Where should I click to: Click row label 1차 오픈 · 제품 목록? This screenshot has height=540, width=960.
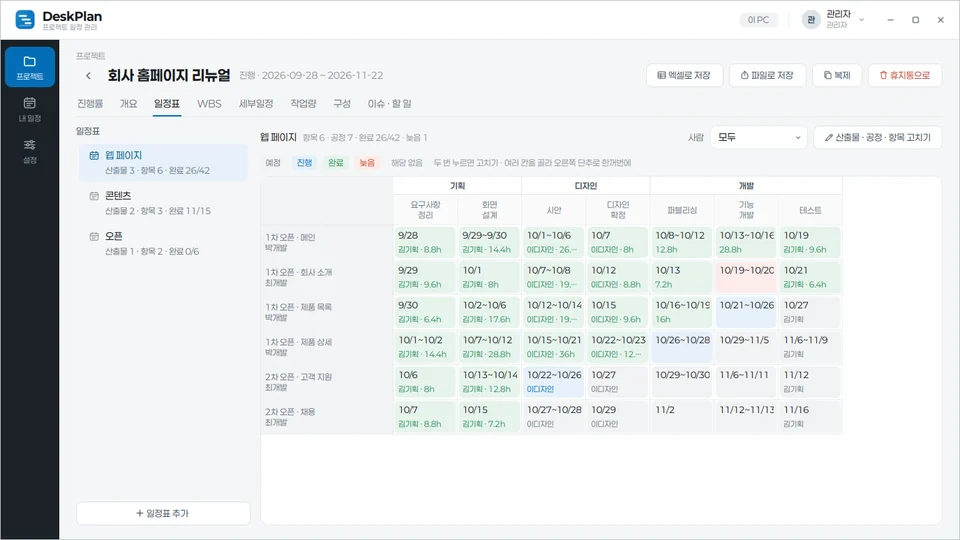(x=327, y=312)
